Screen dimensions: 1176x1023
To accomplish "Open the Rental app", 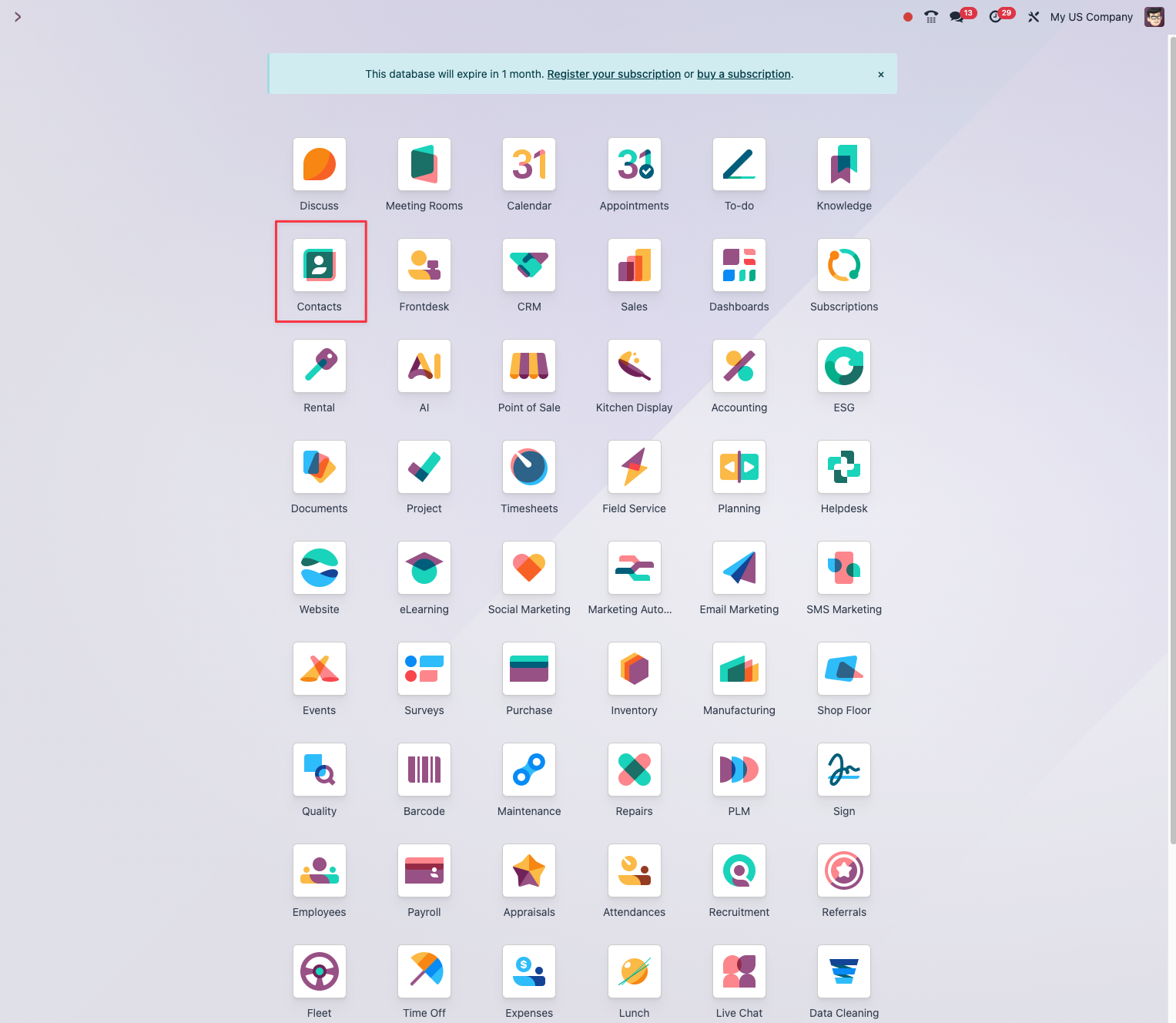I will [320, 366].
